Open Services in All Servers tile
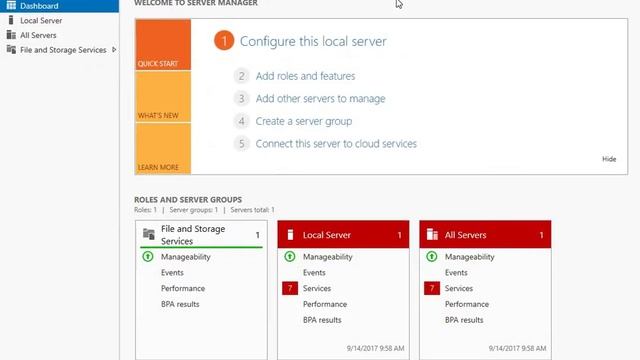Viewport: 640px width, 360px height. (x=459, y=288)
